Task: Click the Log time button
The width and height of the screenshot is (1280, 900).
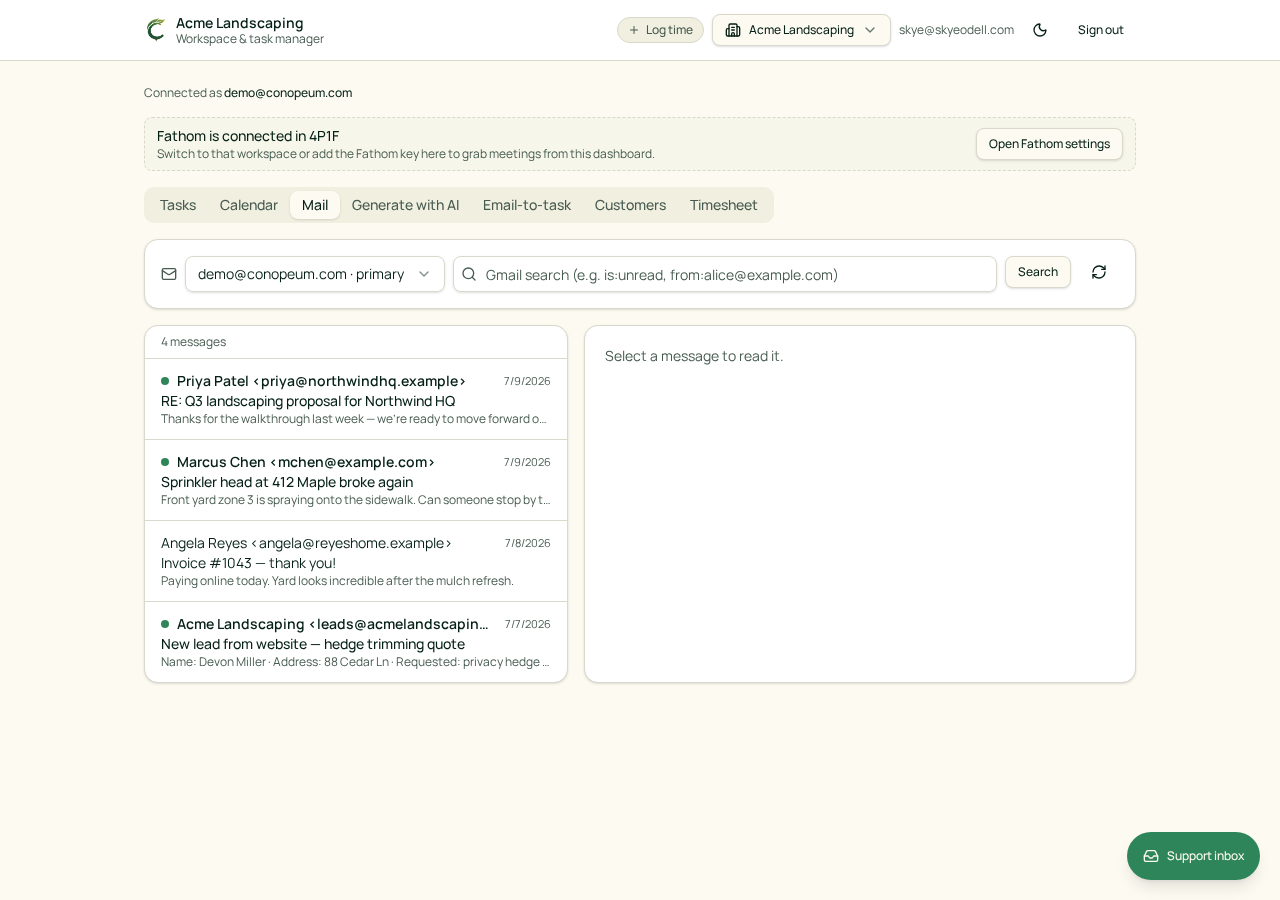Action: [660, 30]
